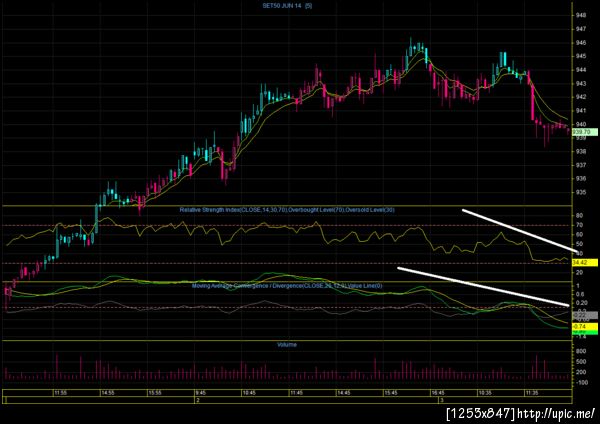The image size is (600, 424).
Task: Click the day 1 segment in date bar
Action: click(x=99, y=400)
